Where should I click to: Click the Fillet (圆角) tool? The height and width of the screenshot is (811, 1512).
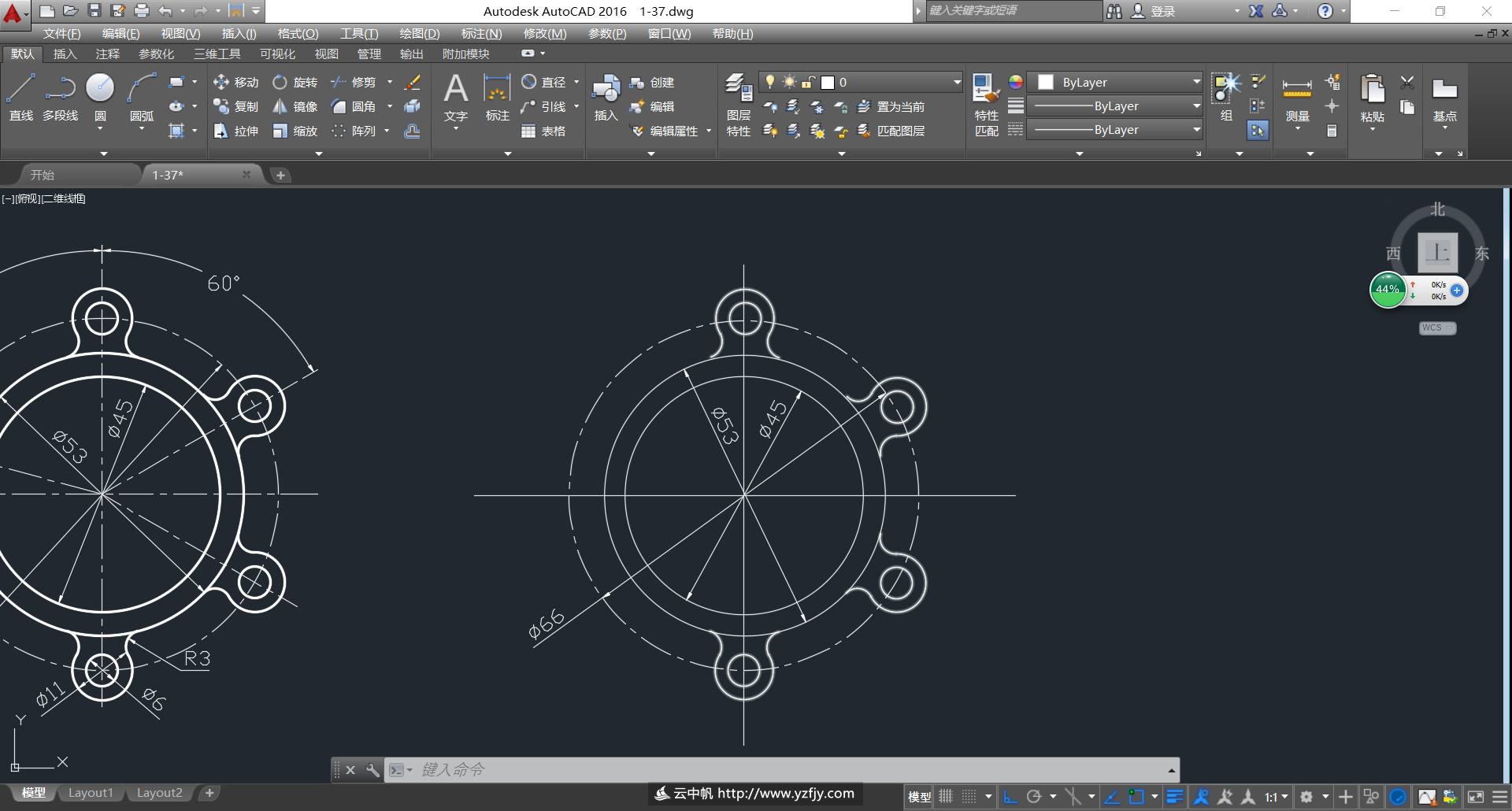(353, 106)
